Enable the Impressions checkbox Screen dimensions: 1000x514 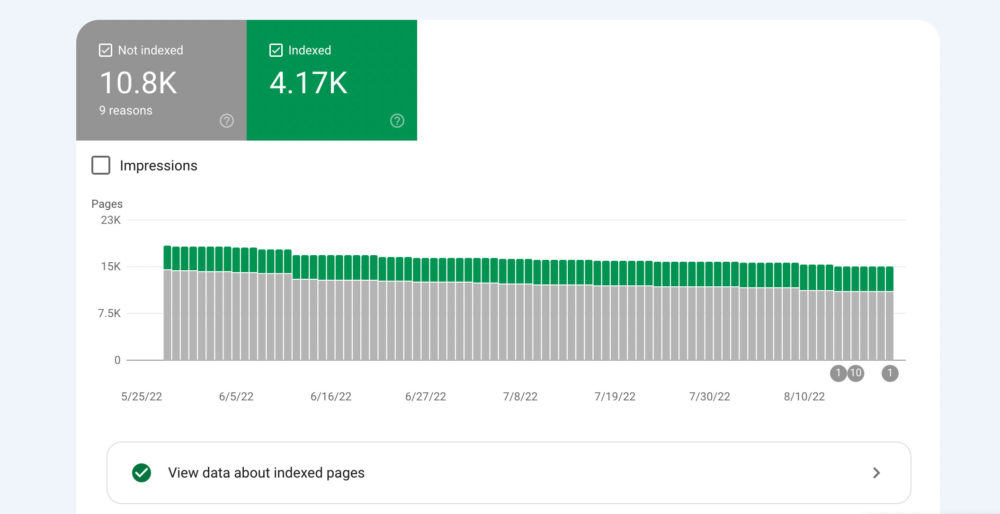(101, 166)
